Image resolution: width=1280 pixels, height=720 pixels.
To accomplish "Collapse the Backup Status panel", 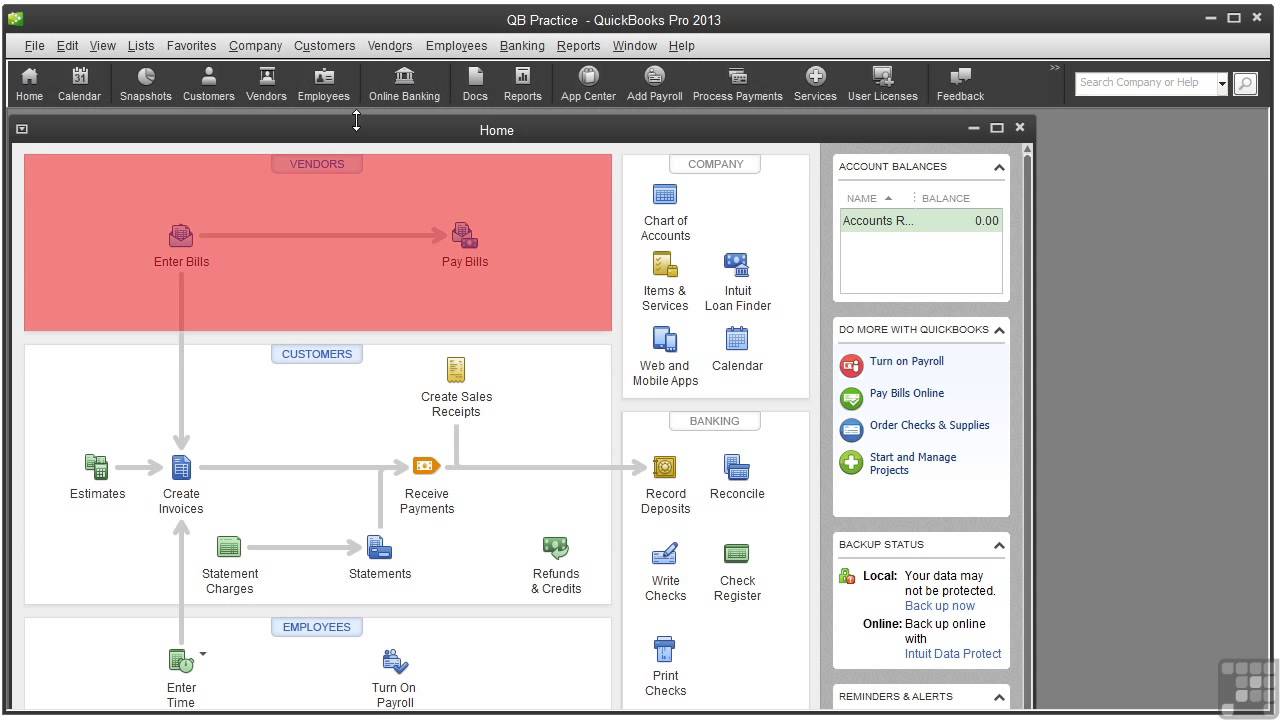I will pos(998,545).
